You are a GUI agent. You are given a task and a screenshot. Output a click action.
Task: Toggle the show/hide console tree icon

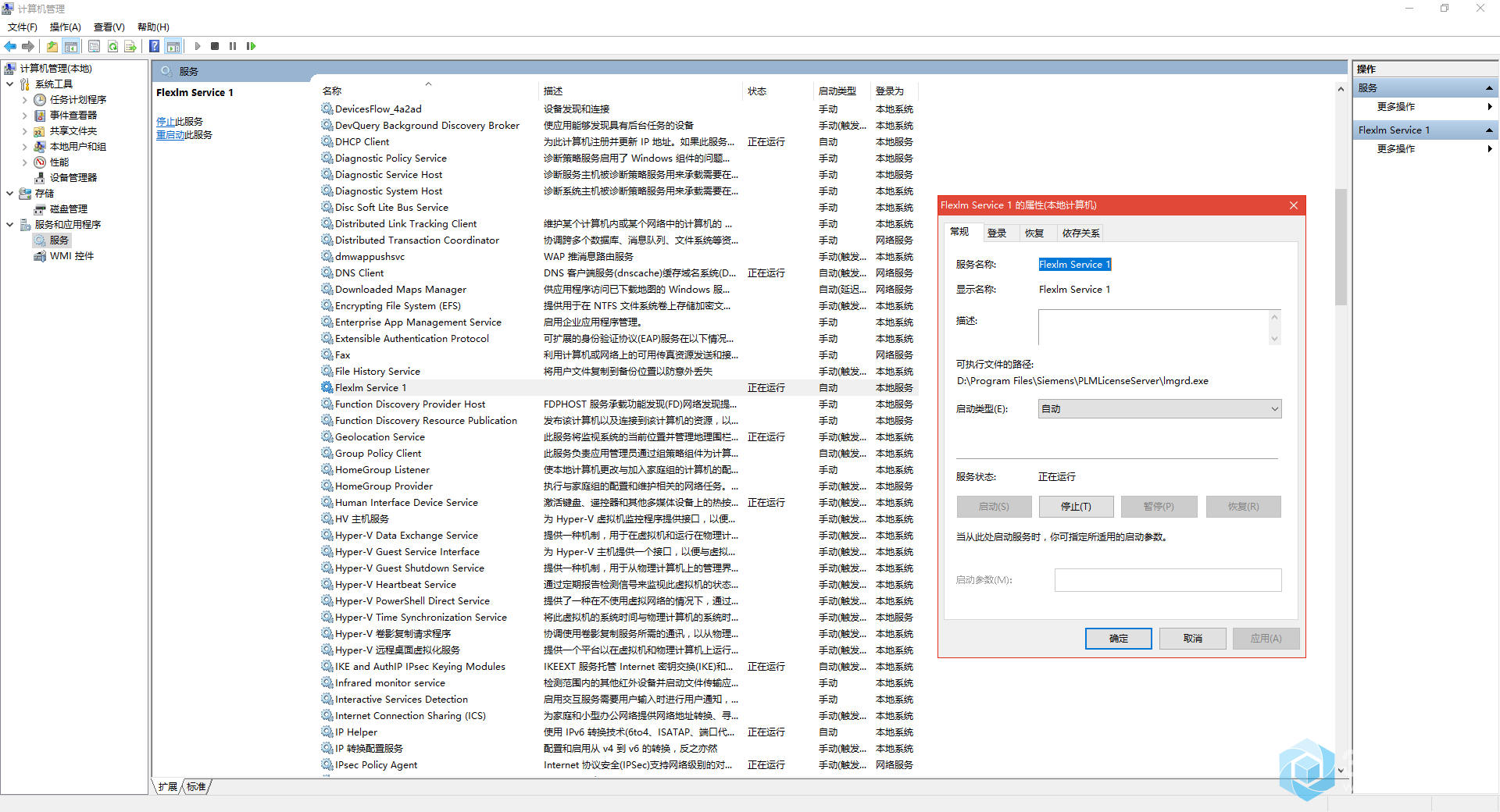tap(70, 46)
